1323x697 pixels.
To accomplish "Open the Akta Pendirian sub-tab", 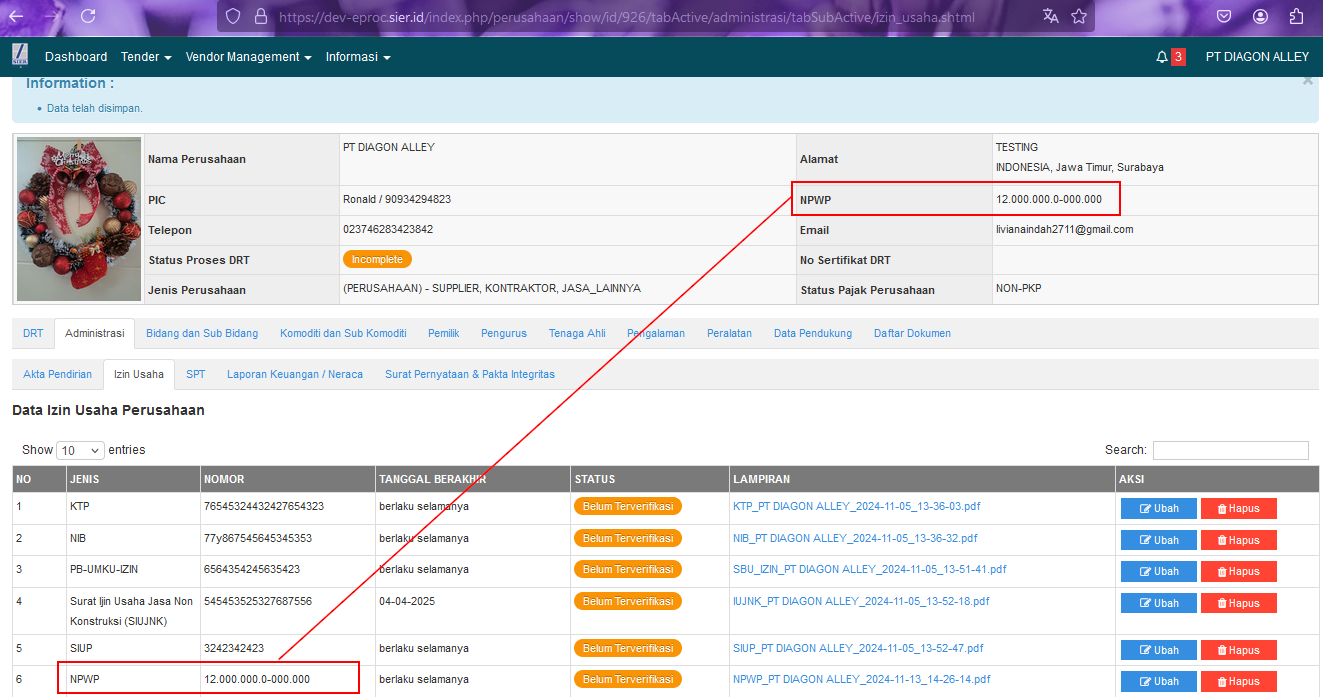I will (x=57, y=374).
